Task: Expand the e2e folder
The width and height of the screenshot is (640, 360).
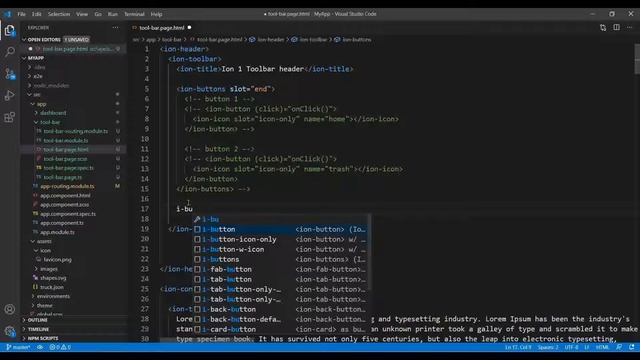Action: click(x=29, y=76)
